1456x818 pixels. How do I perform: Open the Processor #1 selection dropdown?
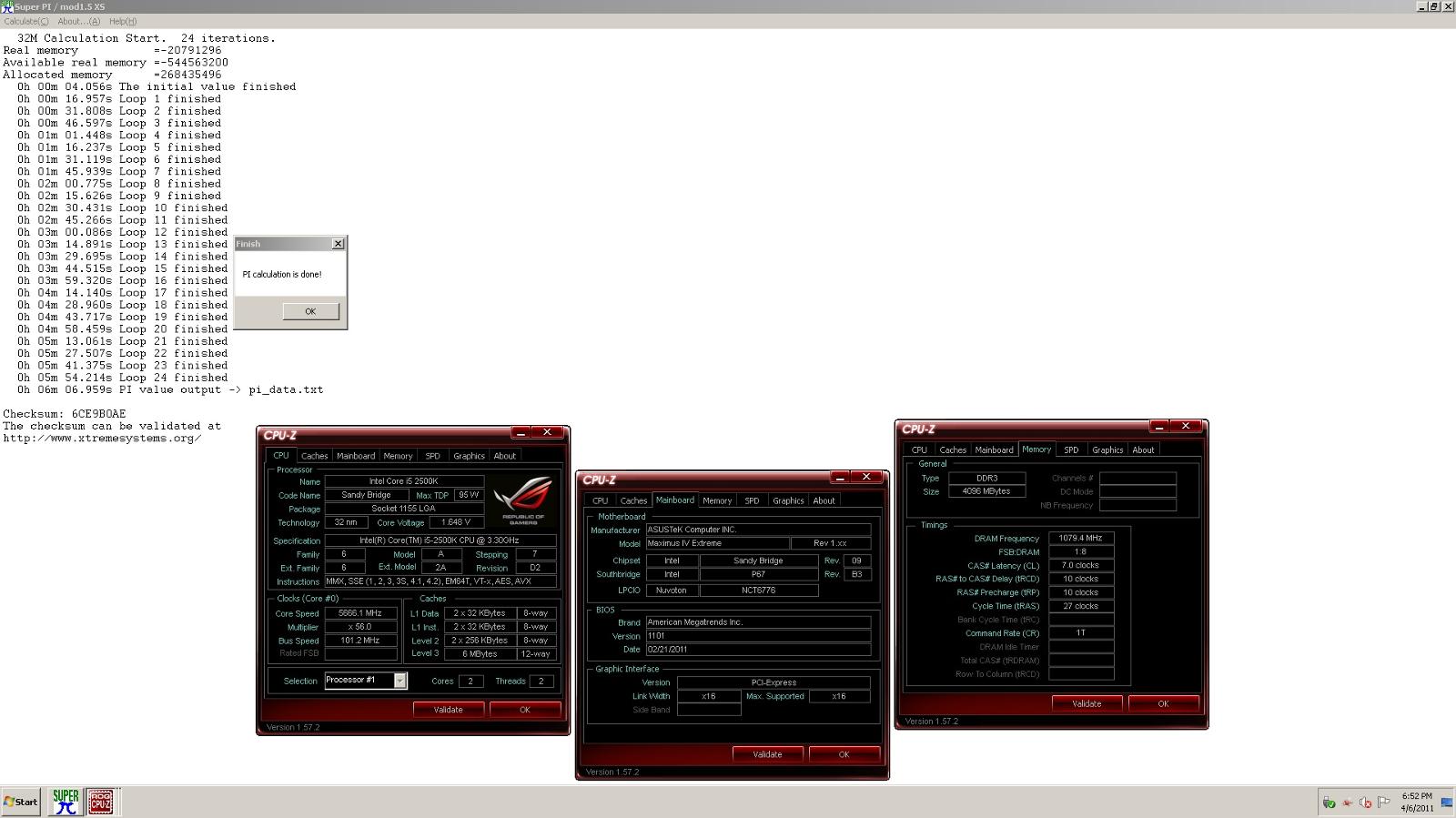[x=366, y=681]
